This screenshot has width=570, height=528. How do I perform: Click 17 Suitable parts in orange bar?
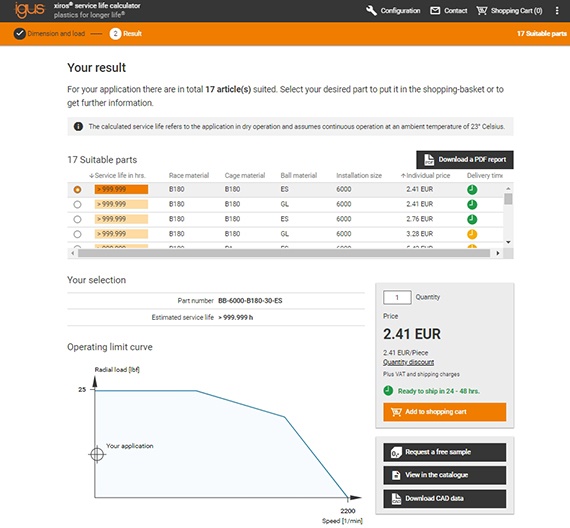click(x=541, y=33)
